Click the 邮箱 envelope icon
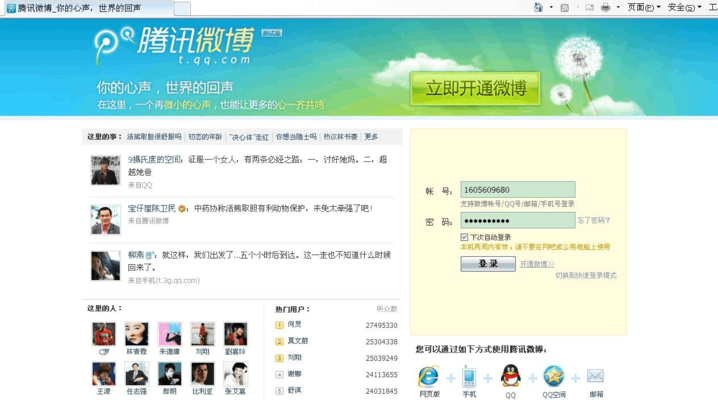This screenshot has height=400, width=718. (595, 376)
